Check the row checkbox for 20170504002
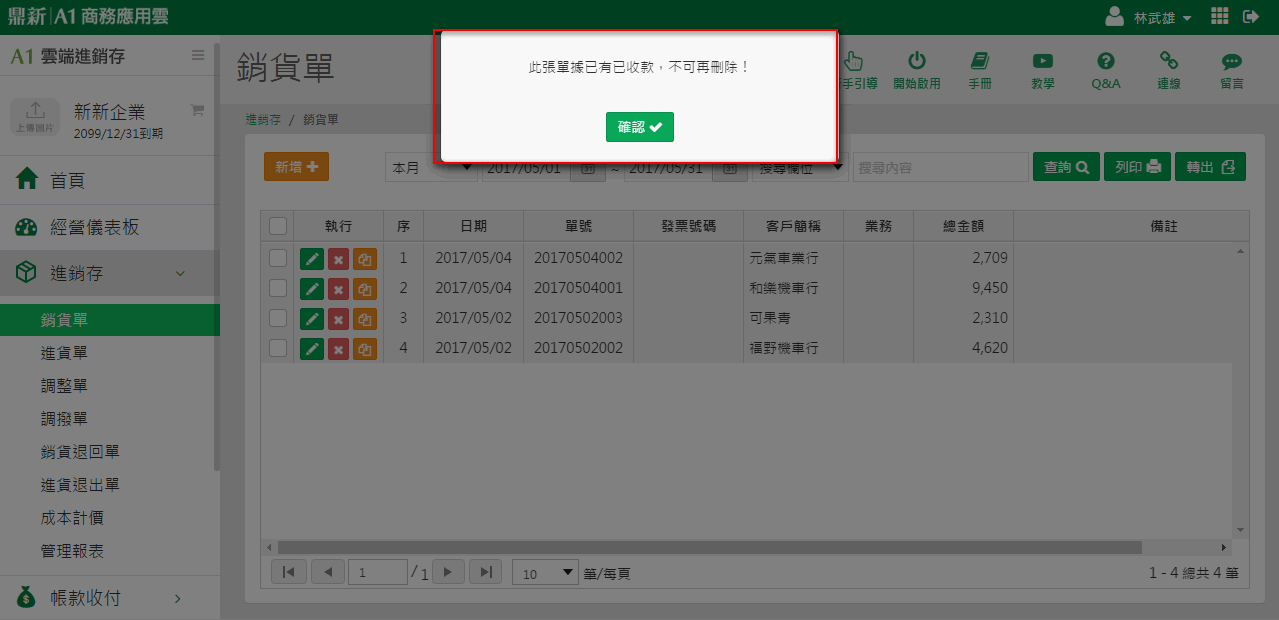The image size is (1279, 620). (278, 258)
